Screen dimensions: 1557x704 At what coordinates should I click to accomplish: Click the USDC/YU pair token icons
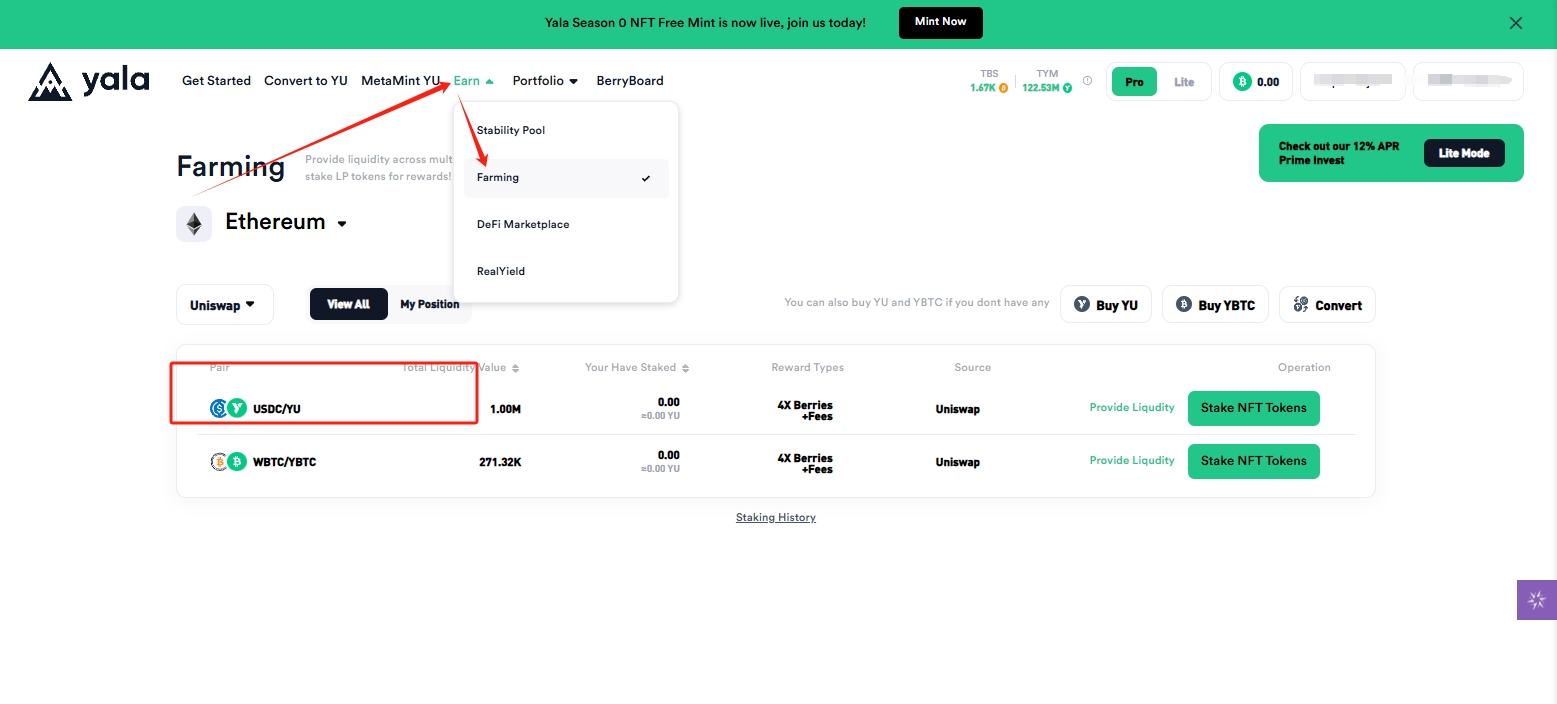227,408
